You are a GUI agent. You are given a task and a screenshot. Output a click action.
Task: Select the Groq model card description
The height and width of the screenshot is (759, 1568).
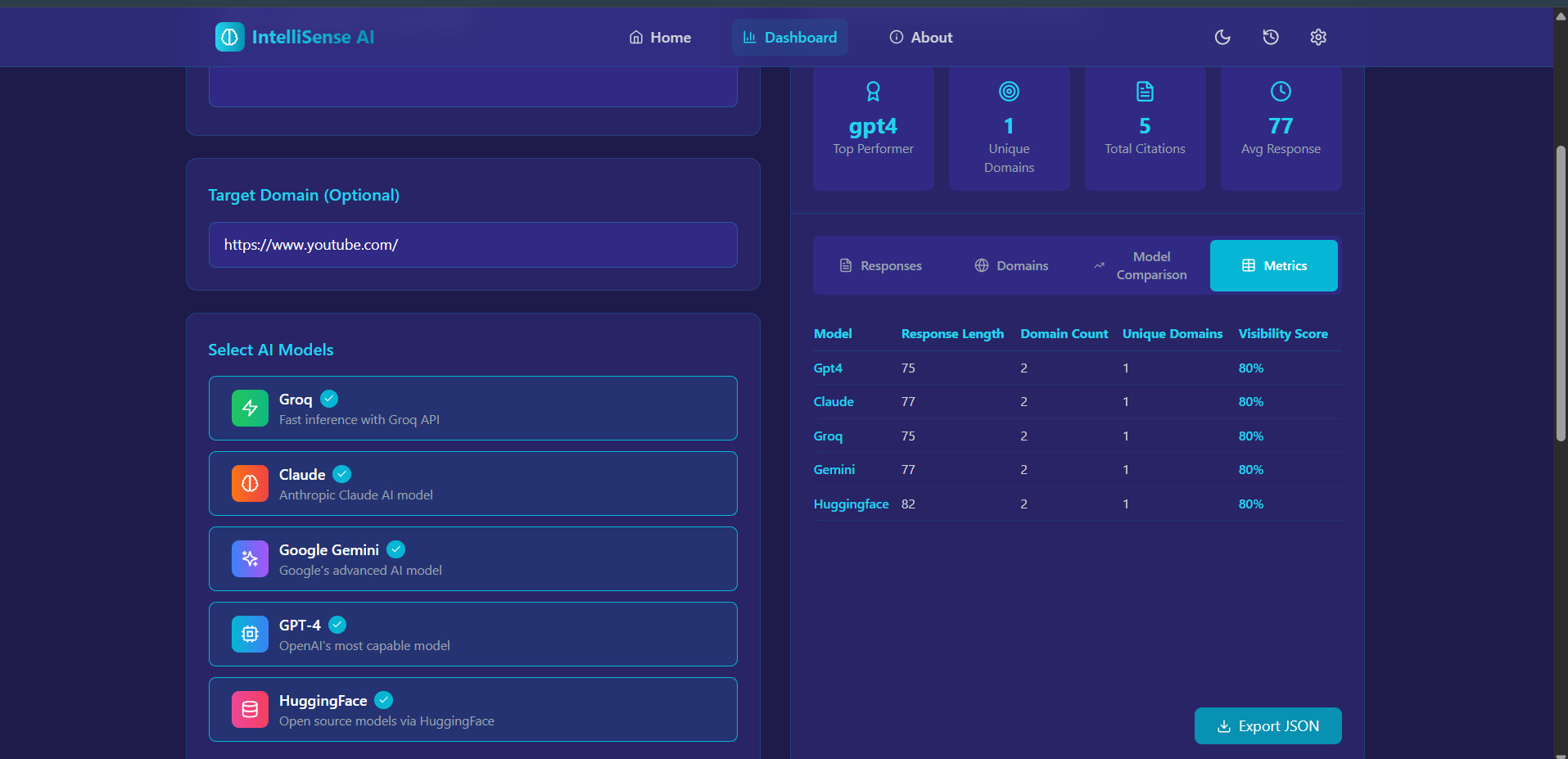359,420
